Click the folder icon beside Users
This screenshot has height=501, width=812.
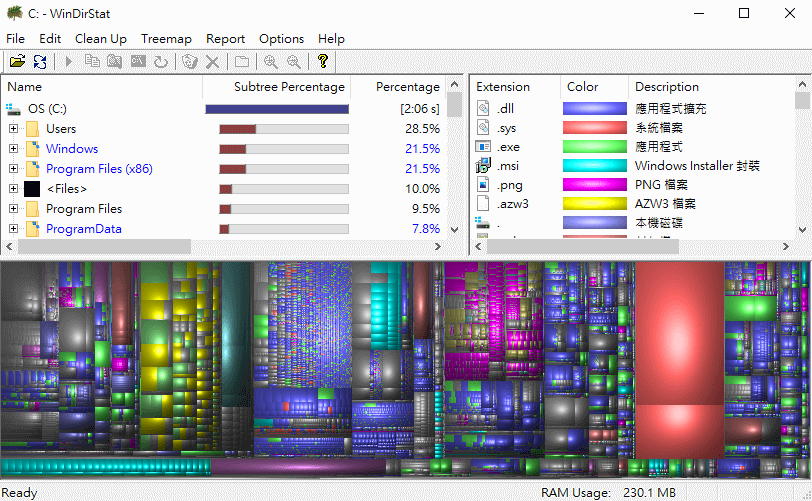point(32,128)
